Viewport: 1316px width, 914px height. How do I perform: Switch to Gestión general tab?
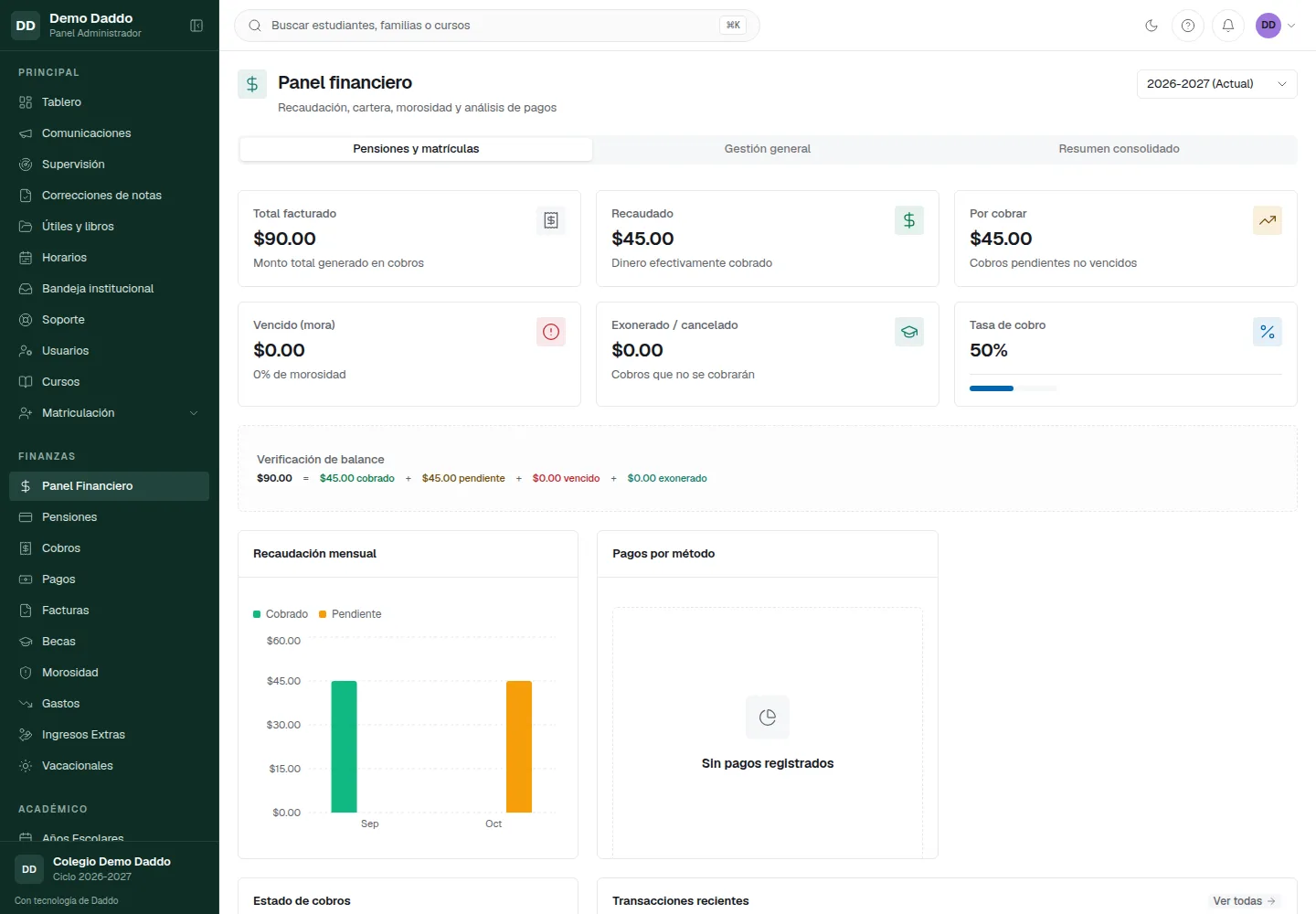click(768, 149)
